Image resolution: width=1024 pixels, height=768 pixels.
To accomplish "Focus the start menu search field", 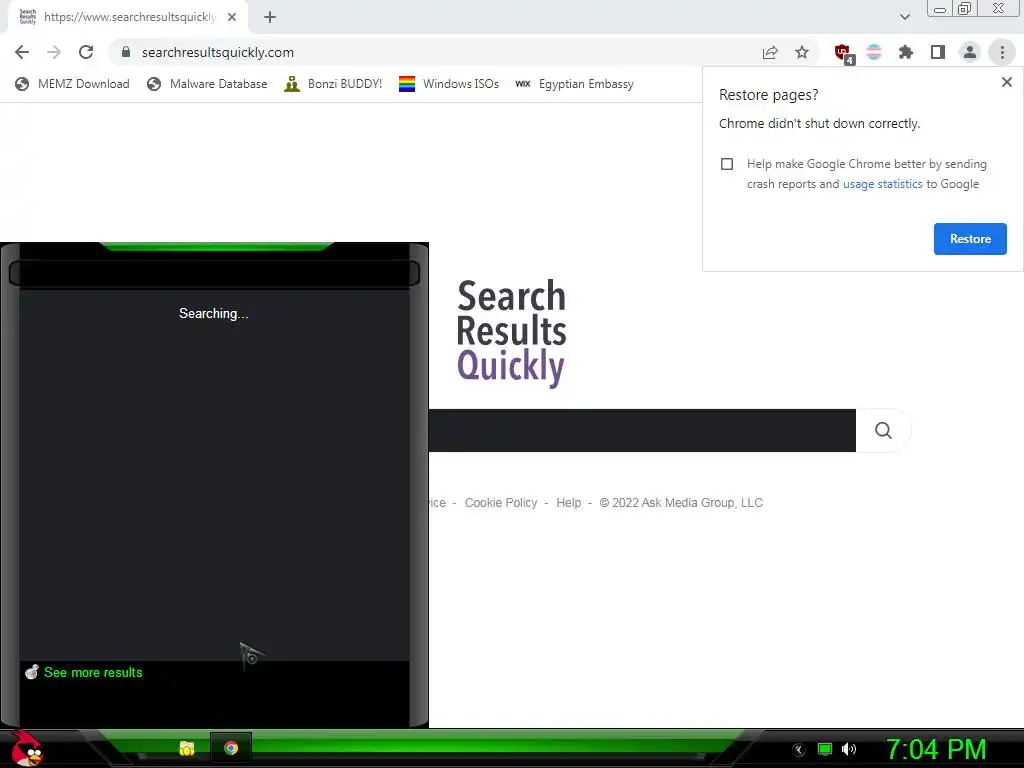I will [x=214, y=273].
